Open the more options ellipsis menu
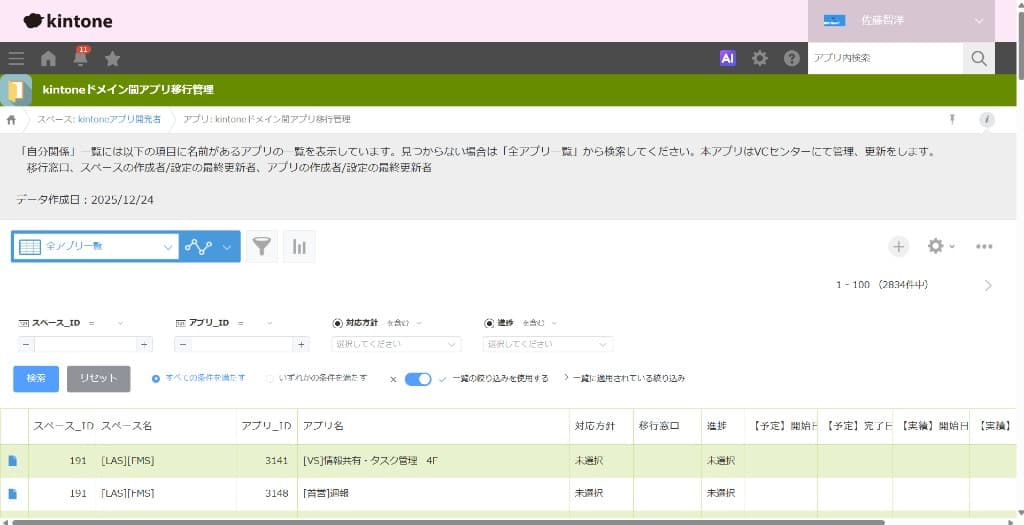 pyautogui.click(x=984, y=246)
